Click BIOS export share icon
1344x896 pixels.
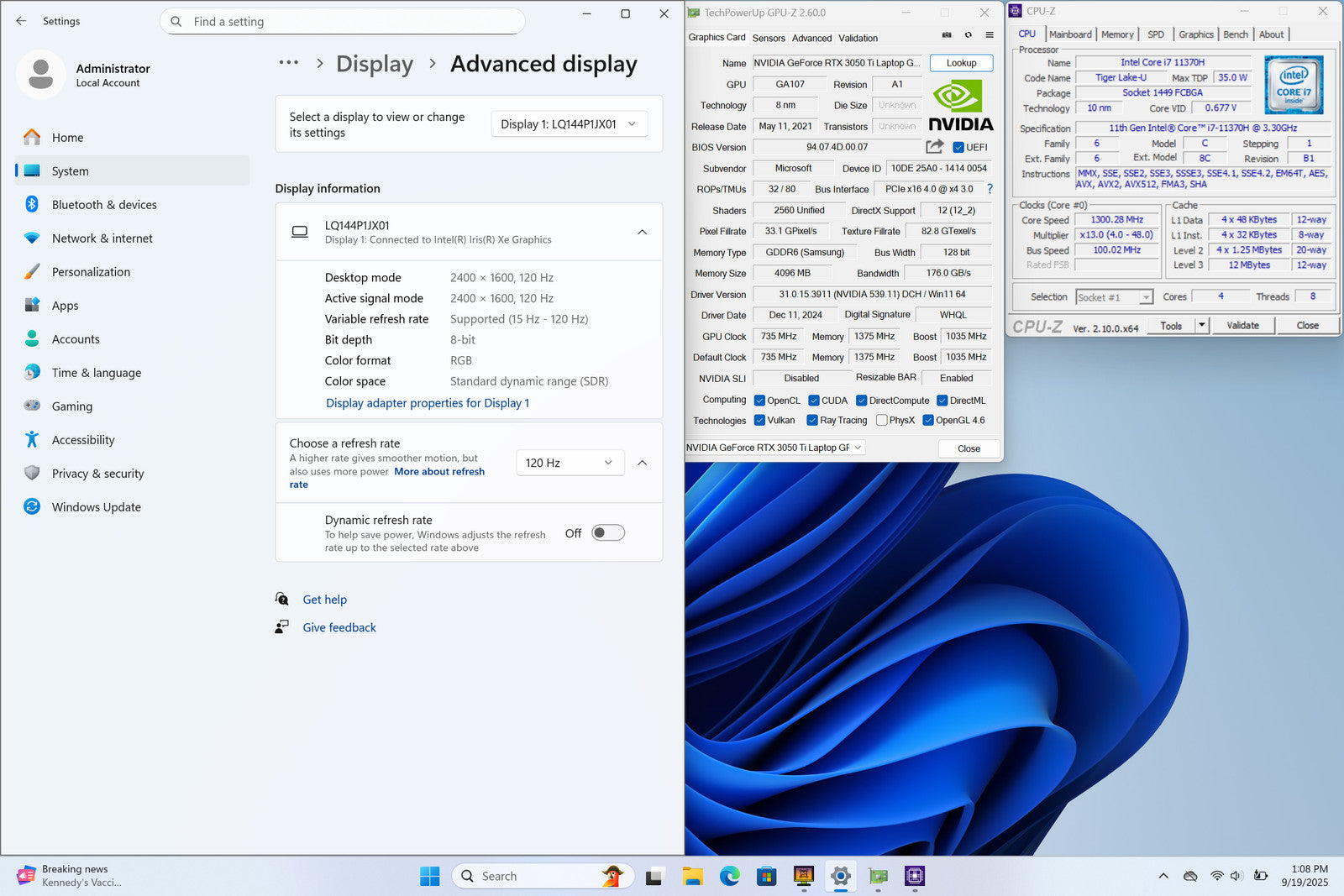(x=934, y=147)
